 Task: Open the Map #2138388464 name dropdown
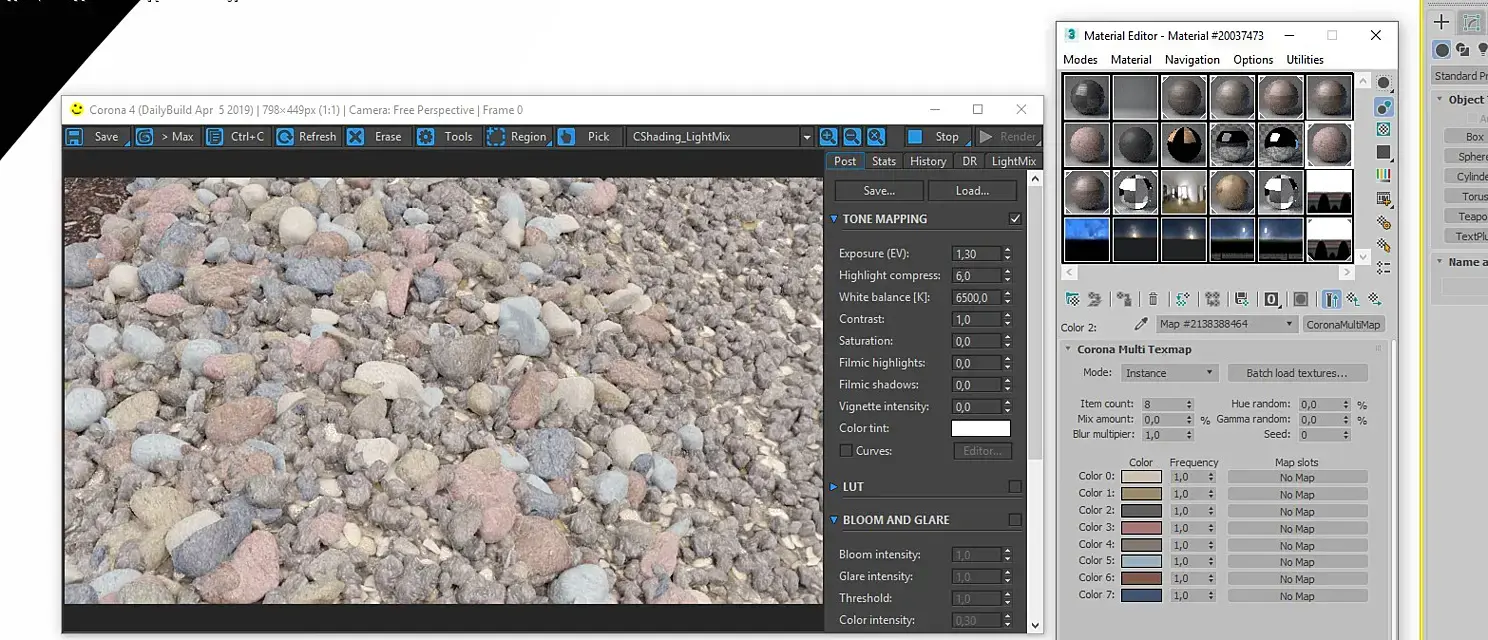pyautogui.click(x=1226, y=324)
